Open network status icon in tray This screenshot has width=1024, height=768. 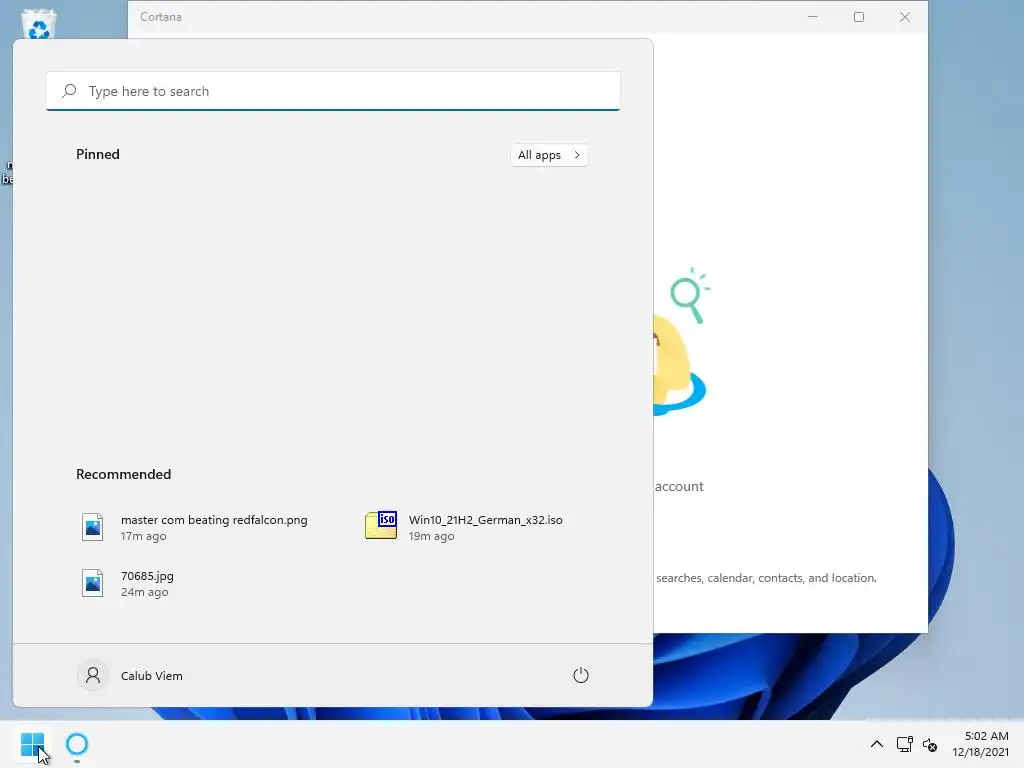coord(904,744)
